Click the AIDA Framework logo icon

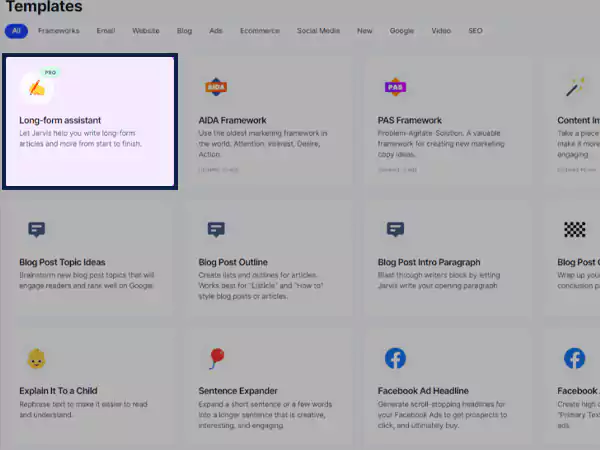pos(215,88)
